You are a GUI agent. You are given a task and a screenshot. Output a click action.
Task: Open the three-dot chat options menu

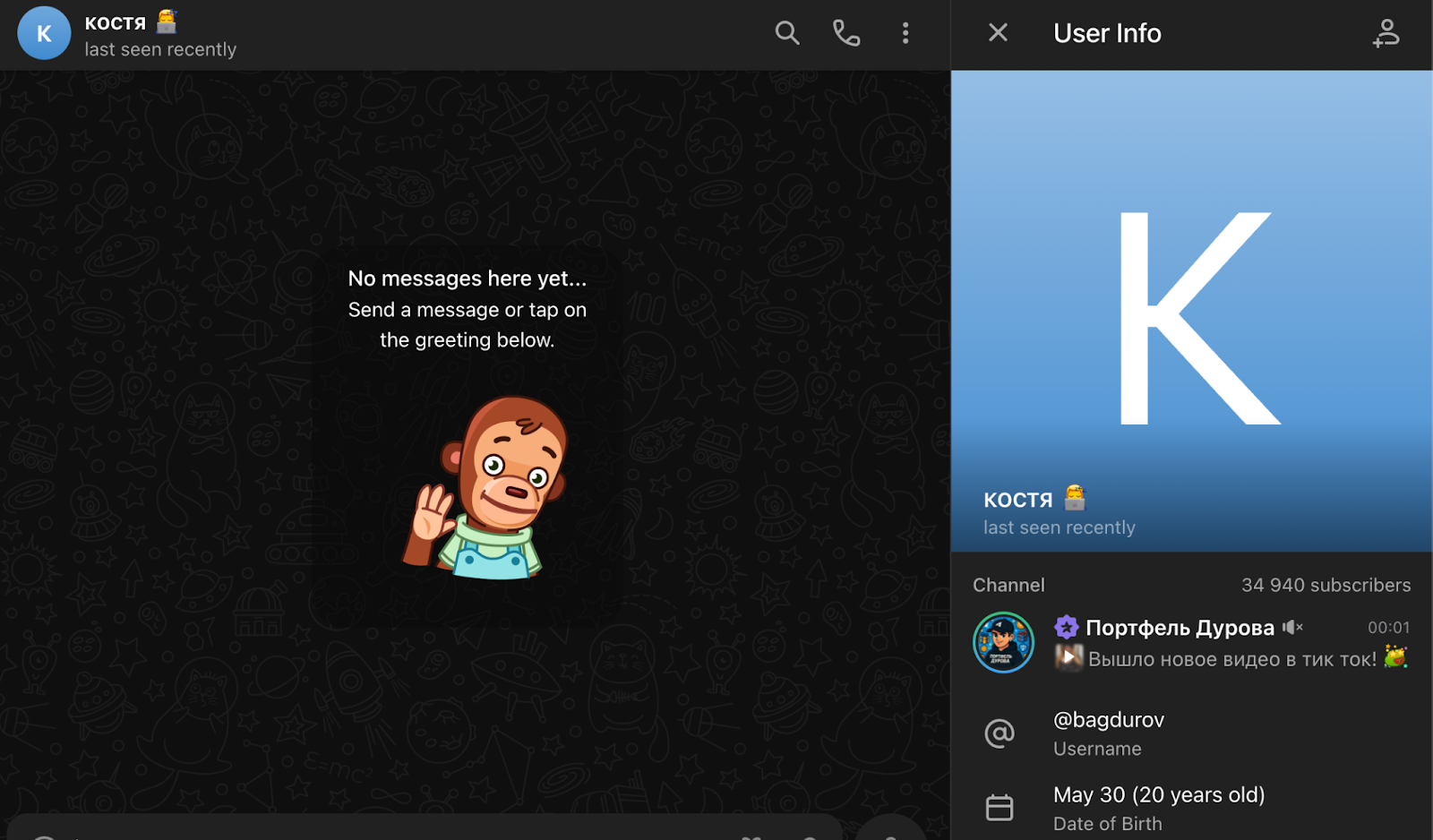click(x=905, y=33)
